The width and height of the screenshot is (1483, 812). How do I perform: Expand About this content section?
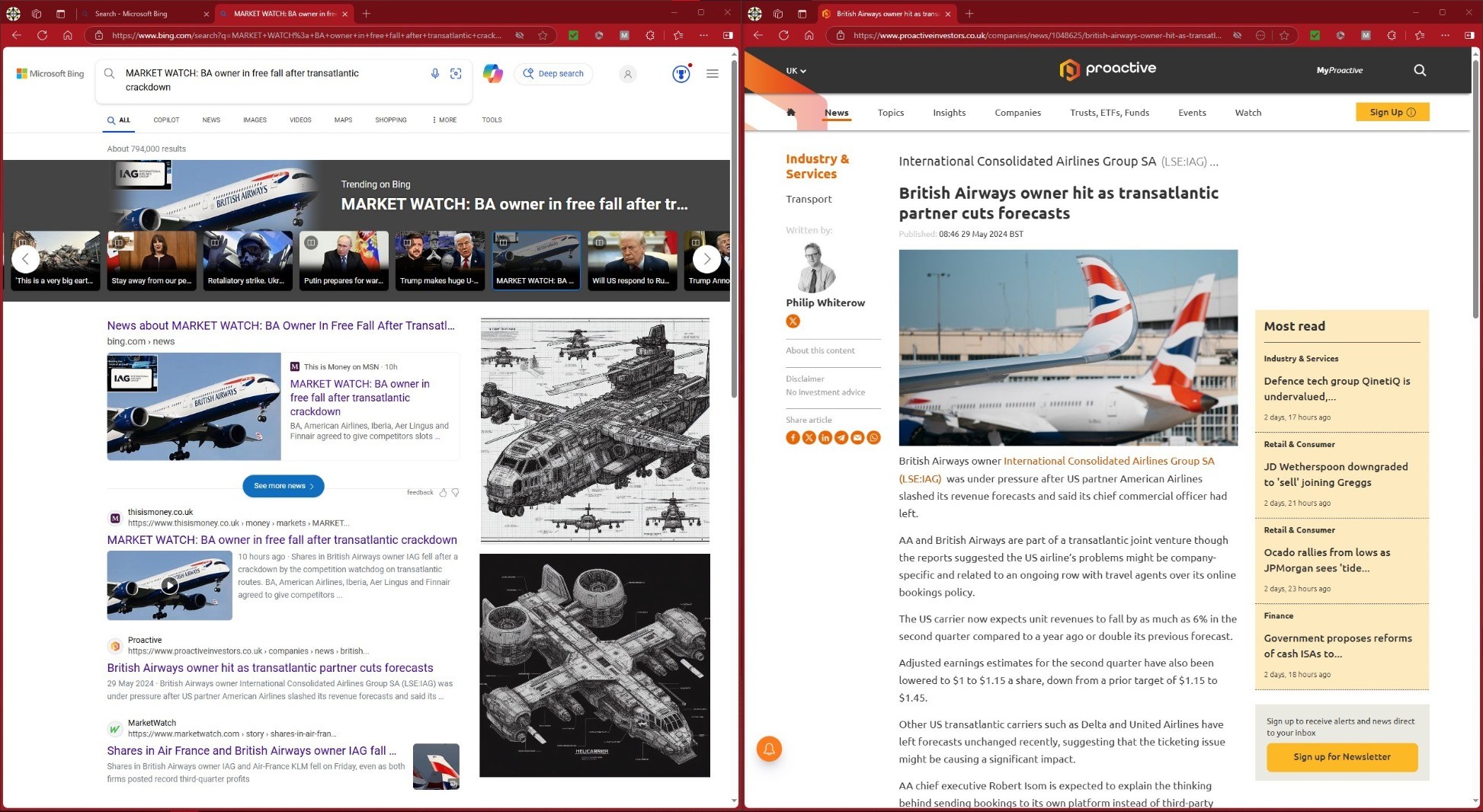click(x=820, y=350)
